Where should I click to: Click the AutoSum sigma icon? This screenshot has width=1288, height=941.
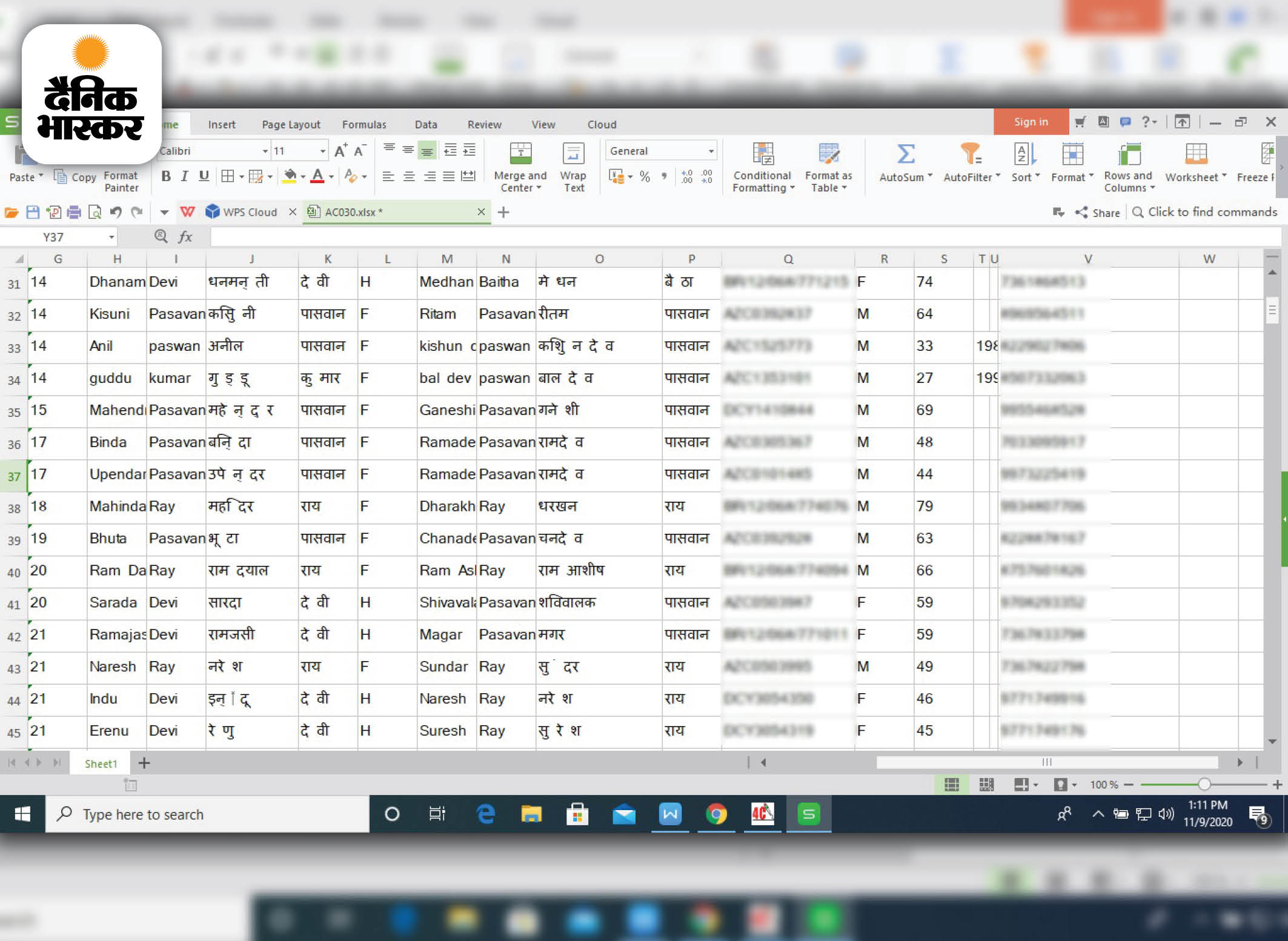pos(906,154)
